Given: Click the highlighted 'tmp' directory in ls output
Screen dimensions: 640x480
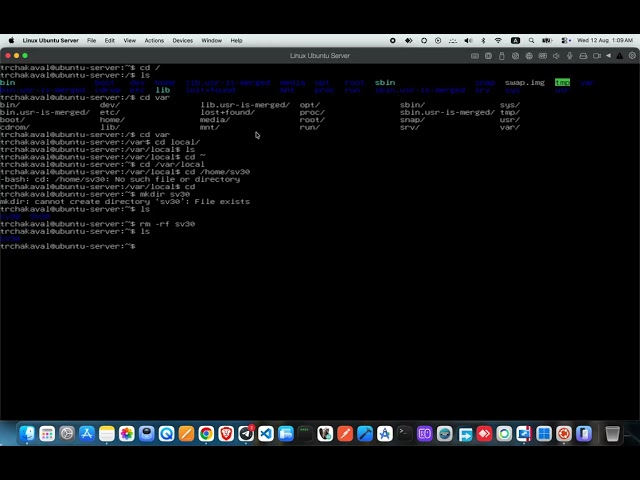Looking at the screenshot, I should tap(562, 82).
